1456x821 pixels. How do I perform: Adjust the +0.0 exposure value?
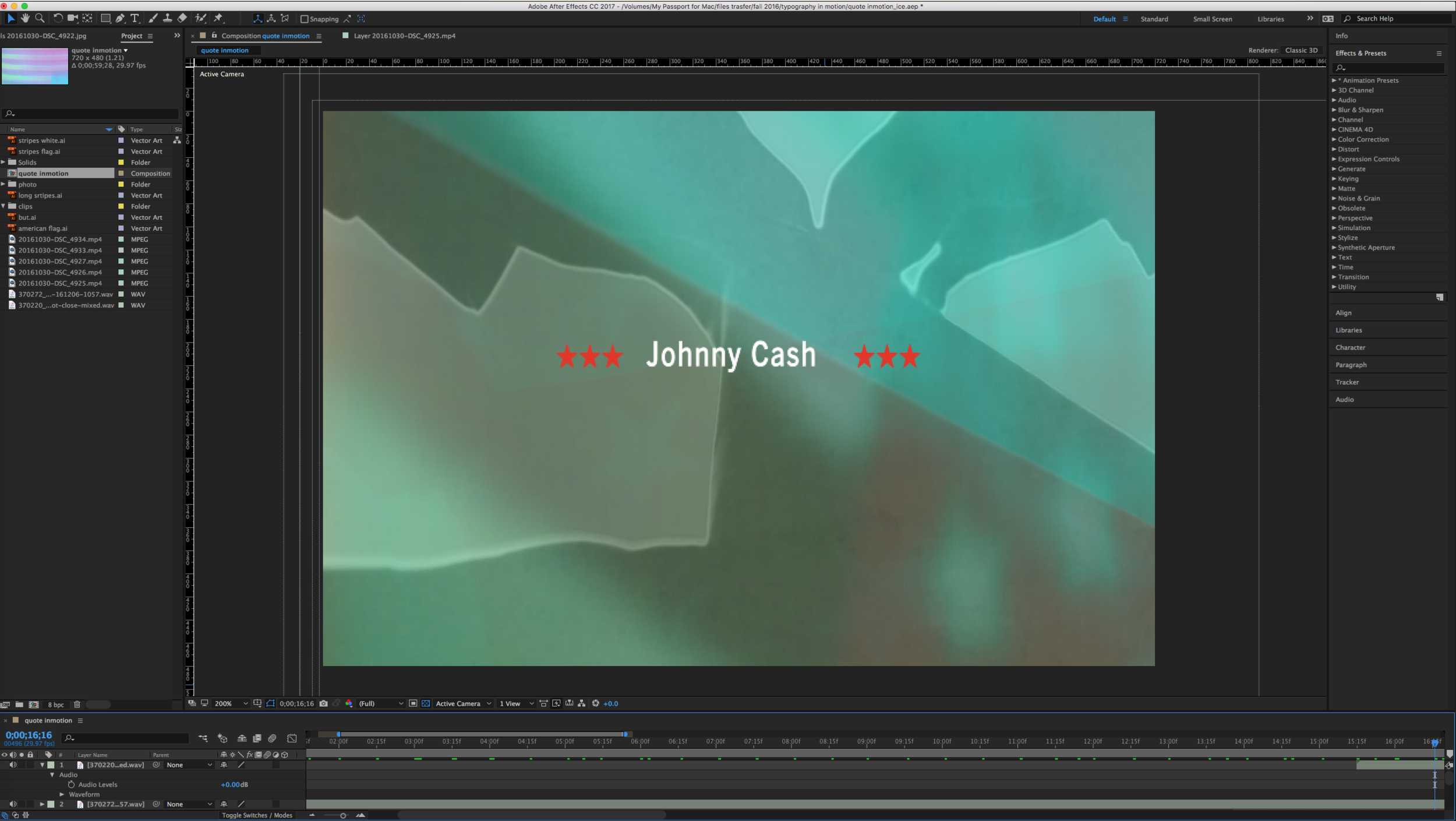(611, 703)
